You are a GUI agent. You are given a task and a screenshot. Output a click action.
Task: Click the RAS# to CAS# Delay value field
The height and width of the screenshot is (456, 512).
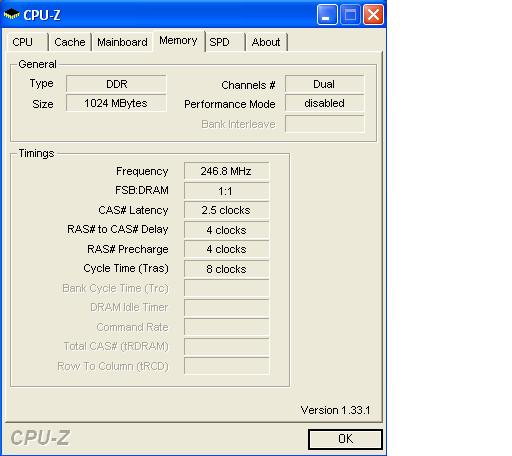(x=226, y=230)
